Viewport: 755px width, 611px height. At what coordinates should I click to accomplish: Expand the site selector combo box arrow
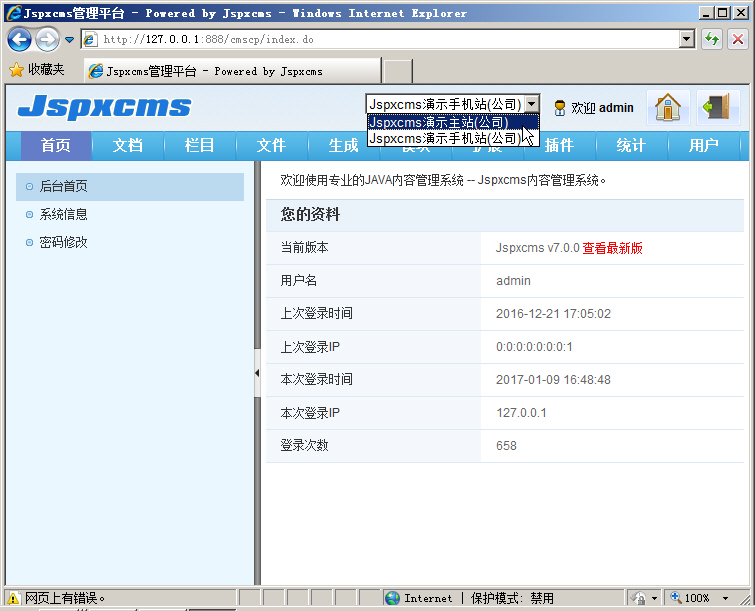(531, 104)
